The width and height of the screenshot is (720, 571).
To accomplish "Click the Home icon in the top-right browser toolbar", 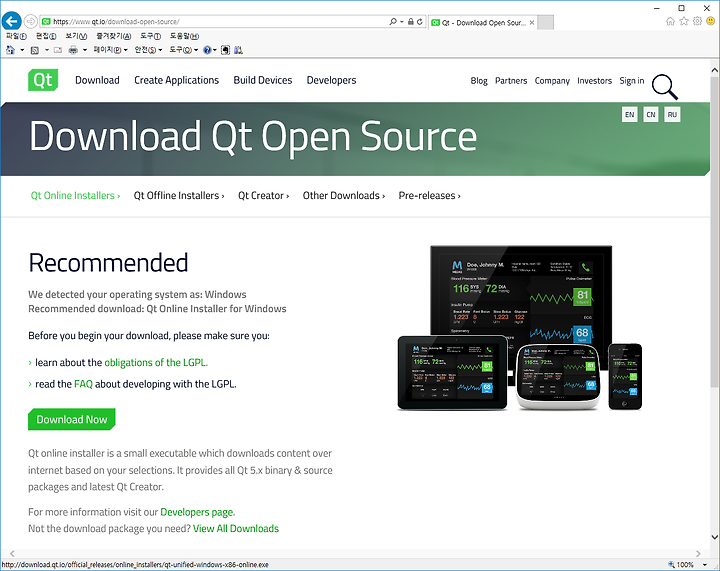I will [670, 21].
